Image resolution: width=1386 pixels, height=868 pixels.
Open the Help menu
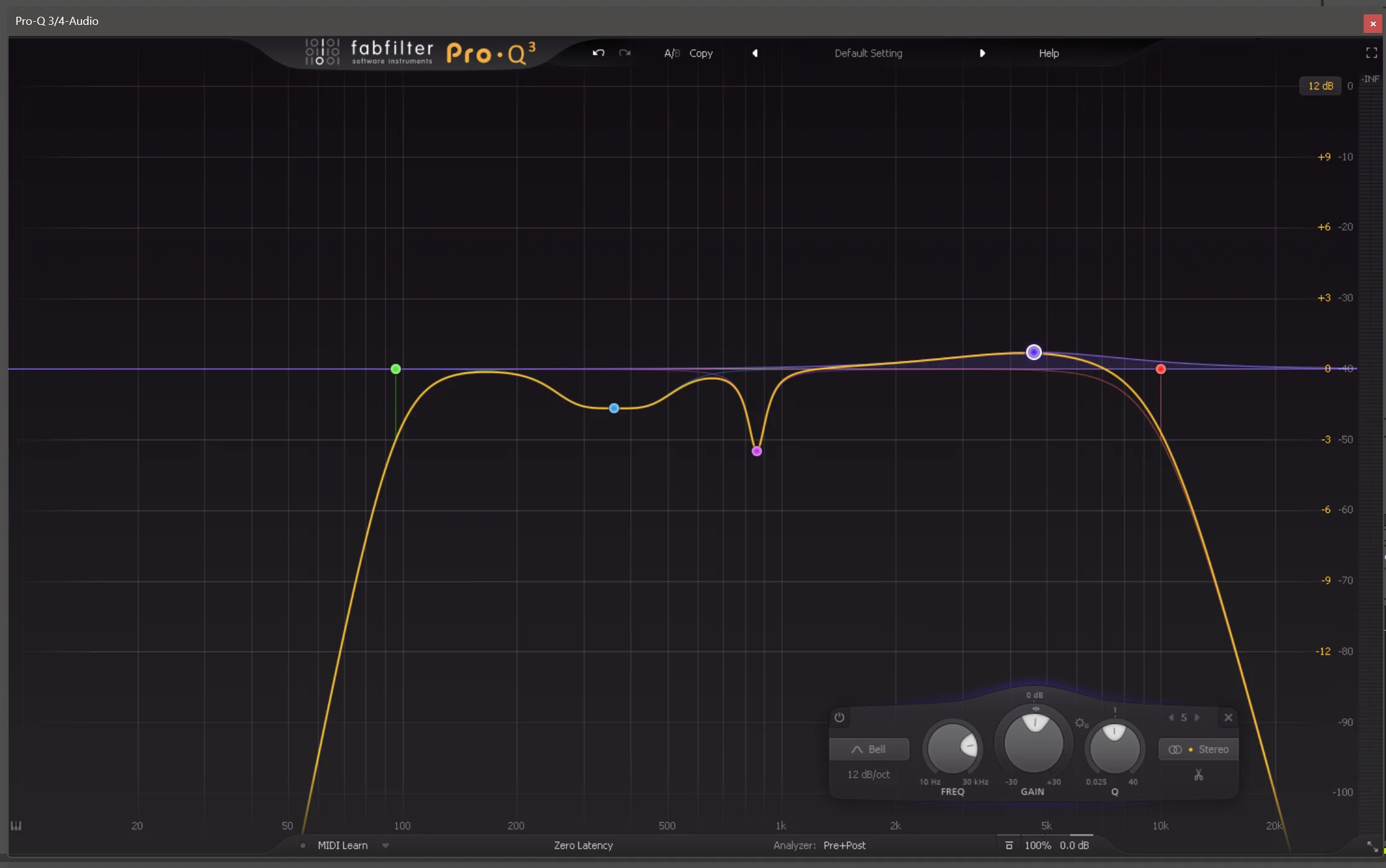1048,53
